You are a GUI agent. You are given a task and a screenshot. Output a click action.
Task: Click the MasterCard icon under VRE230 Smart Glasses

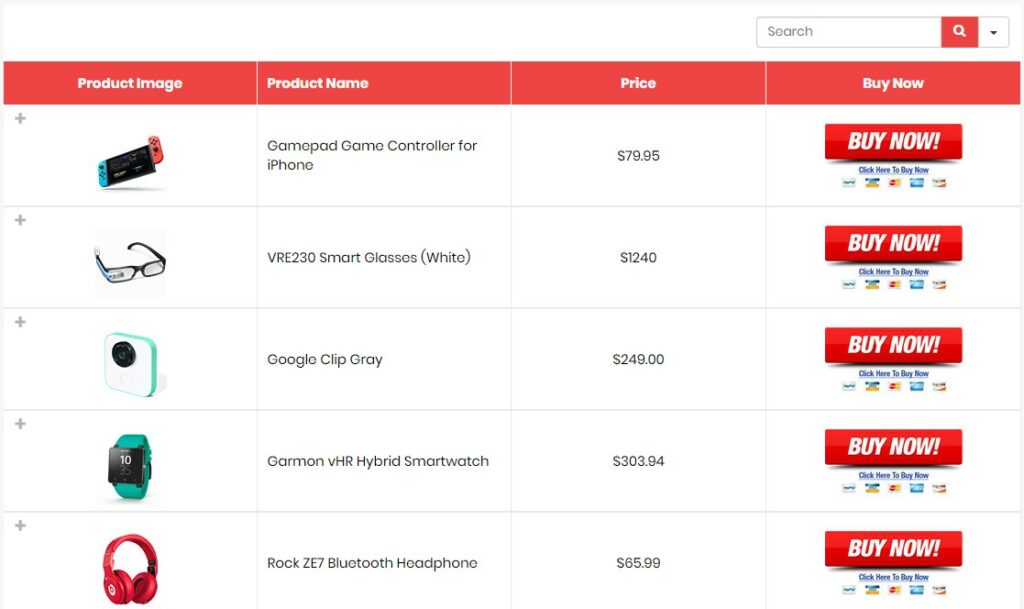click(x=893, y=285)
